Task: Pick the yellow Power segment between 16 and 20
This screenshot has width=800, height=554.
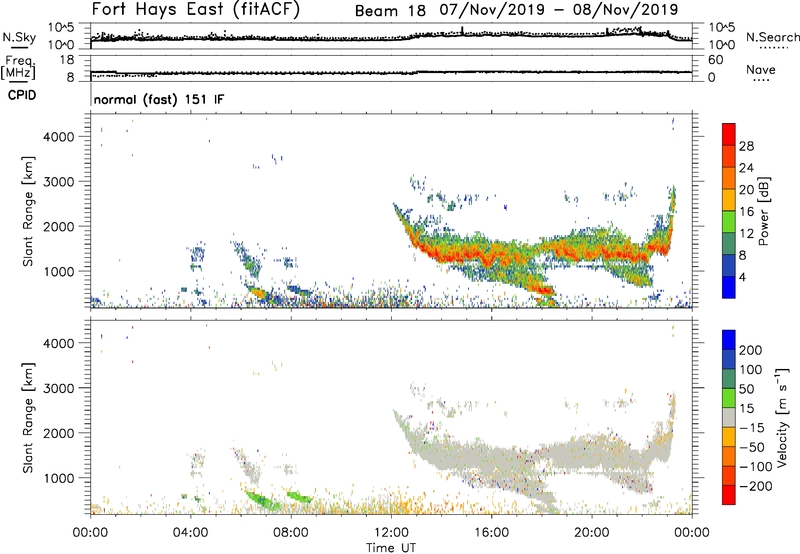Action: 729,200
